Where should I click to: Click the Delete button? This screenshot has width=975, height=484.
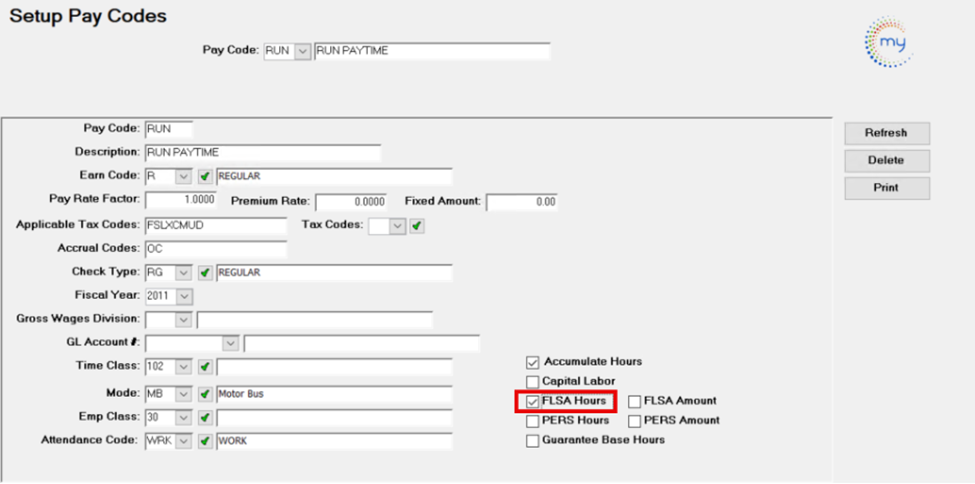pos(886,160)
